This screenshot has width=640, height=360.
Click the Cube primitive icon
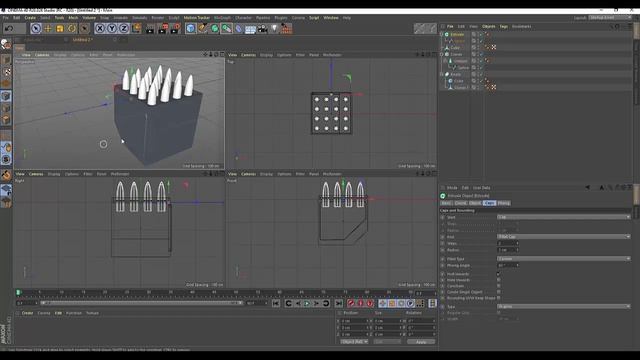pos(191,28)
